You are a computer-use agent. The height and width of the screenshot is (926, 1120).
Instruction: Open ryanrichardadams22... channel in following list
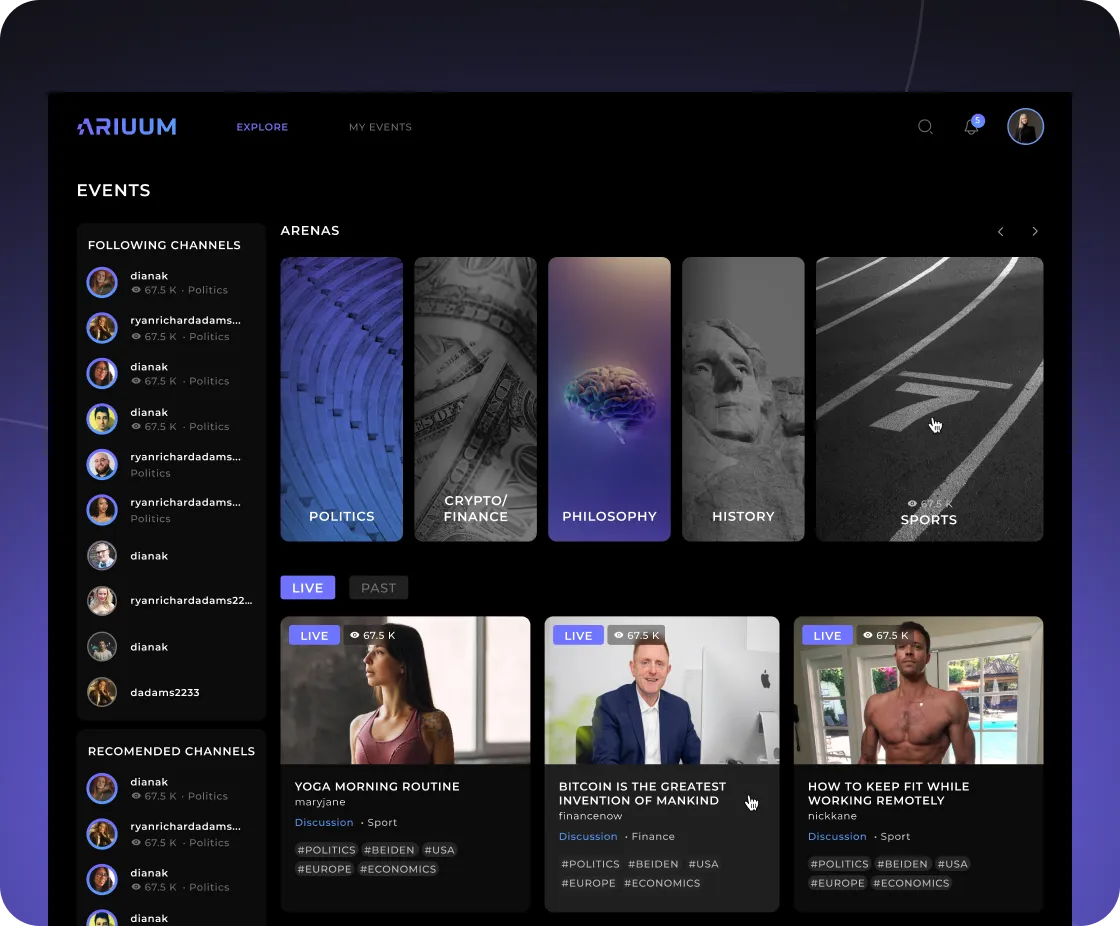[171, 601]
